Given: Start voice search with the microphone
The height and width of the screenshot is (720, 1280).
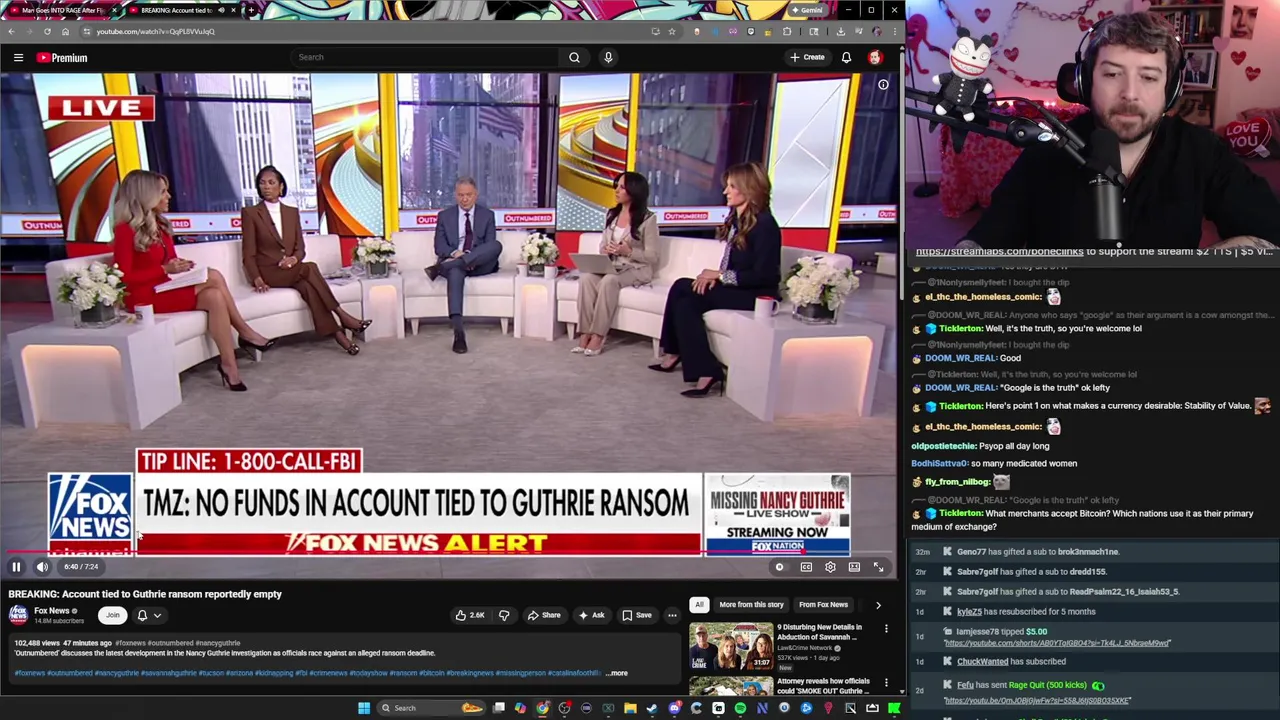Looking at the screenshot, I should (608, 57).
